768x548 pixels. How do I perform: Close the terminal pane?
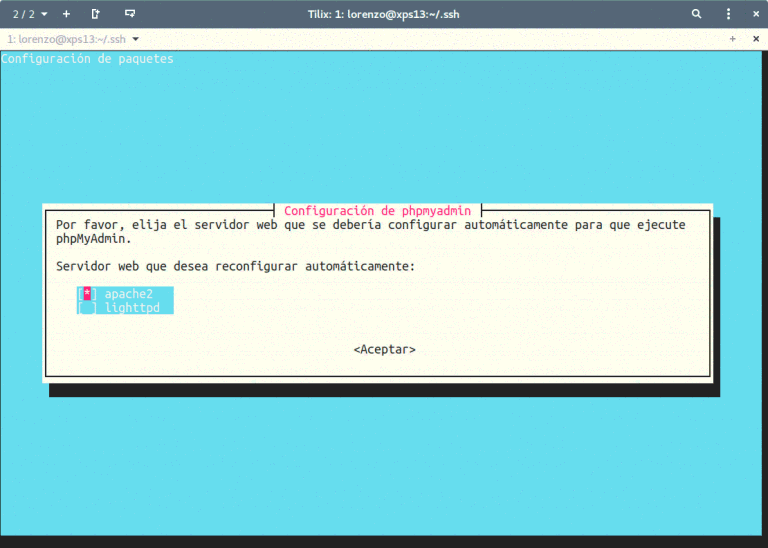(x=754, y=39)
